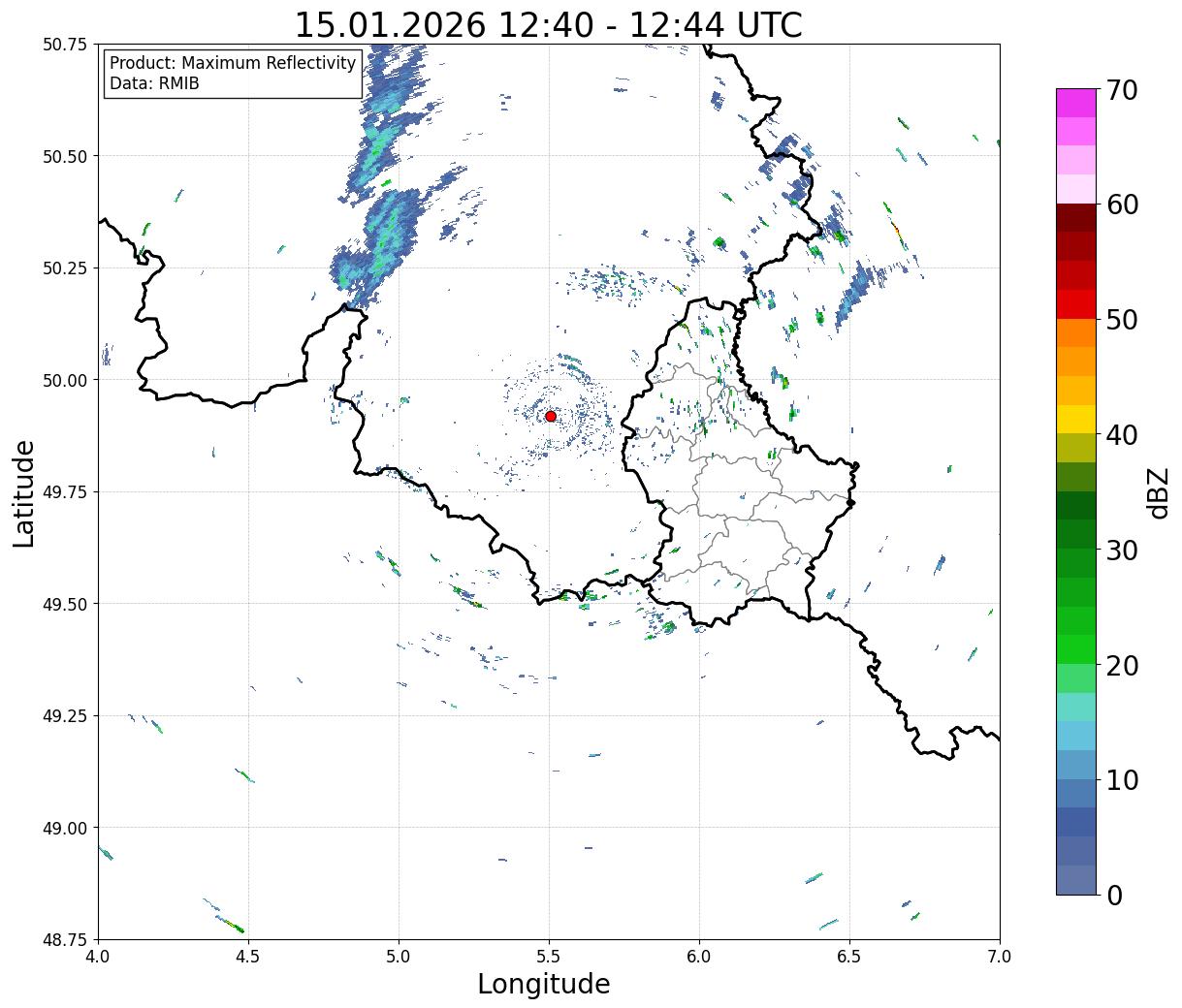Click the 'Product: Maximum Reflectivity' label
The height and width of the screenshot is (1008, 1182).
233,63
